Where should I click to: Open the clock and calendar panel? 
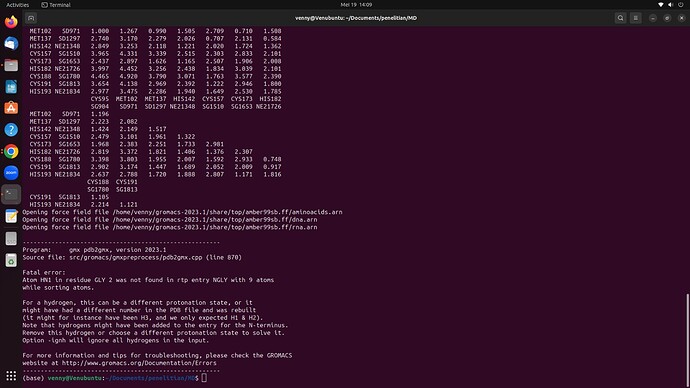(x=356, y=5)
